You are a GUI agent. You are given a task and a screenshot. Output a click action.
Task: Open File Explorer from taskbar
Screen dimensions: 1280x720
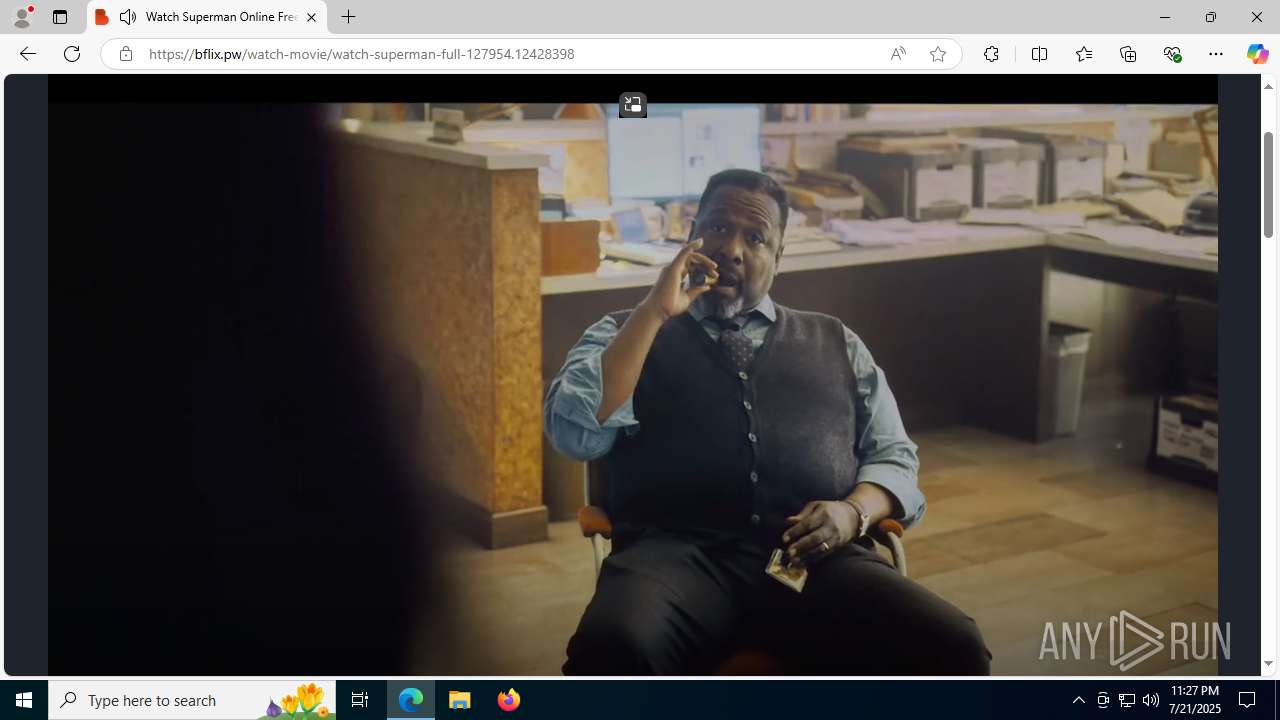(460, 700)
